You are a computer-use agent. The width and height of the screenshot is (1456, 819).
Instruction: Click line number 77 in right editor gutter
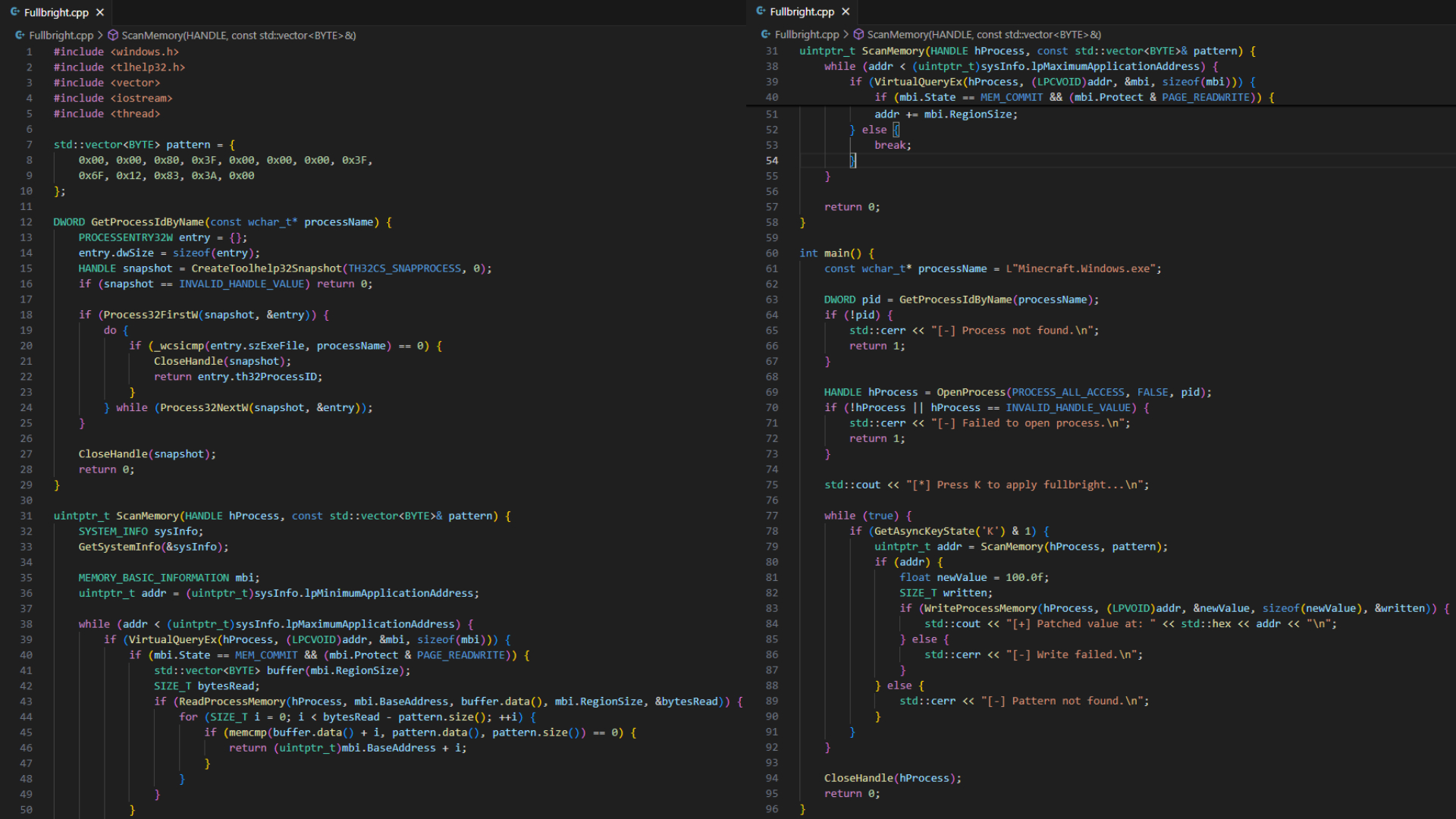(x=772, y=515)
